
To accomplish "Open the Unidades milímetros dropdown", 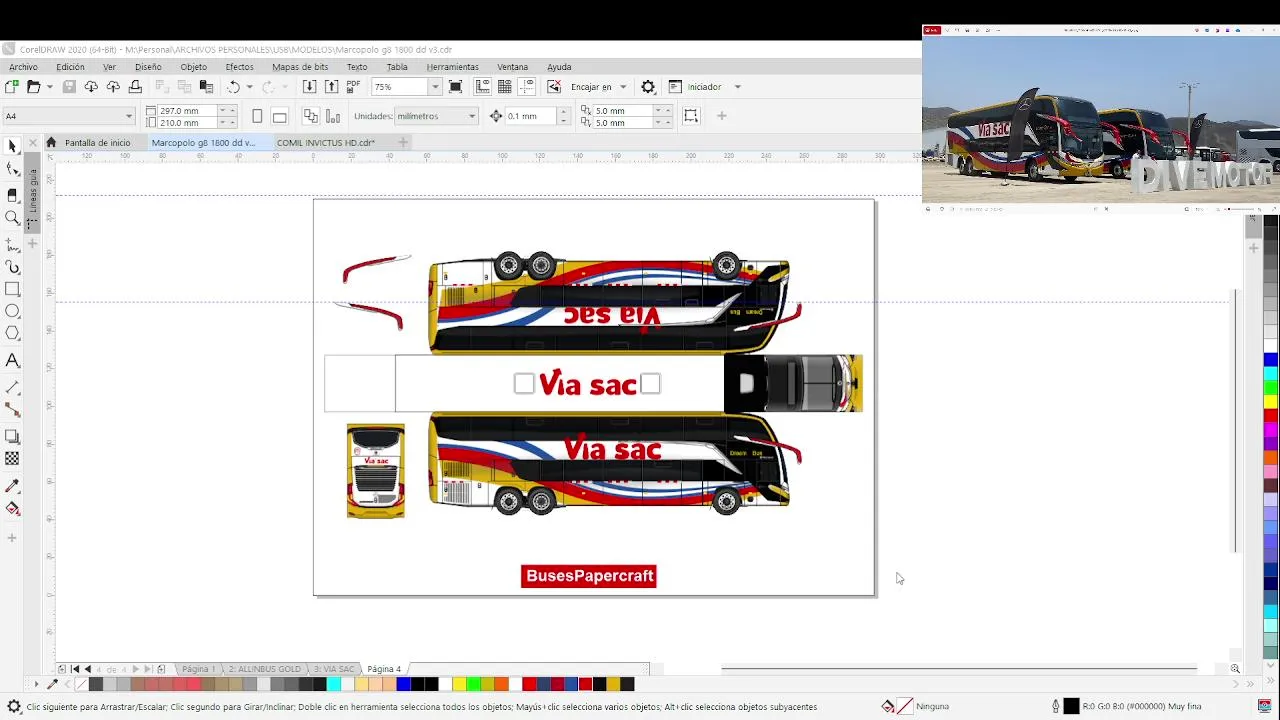I will (471, 116).
